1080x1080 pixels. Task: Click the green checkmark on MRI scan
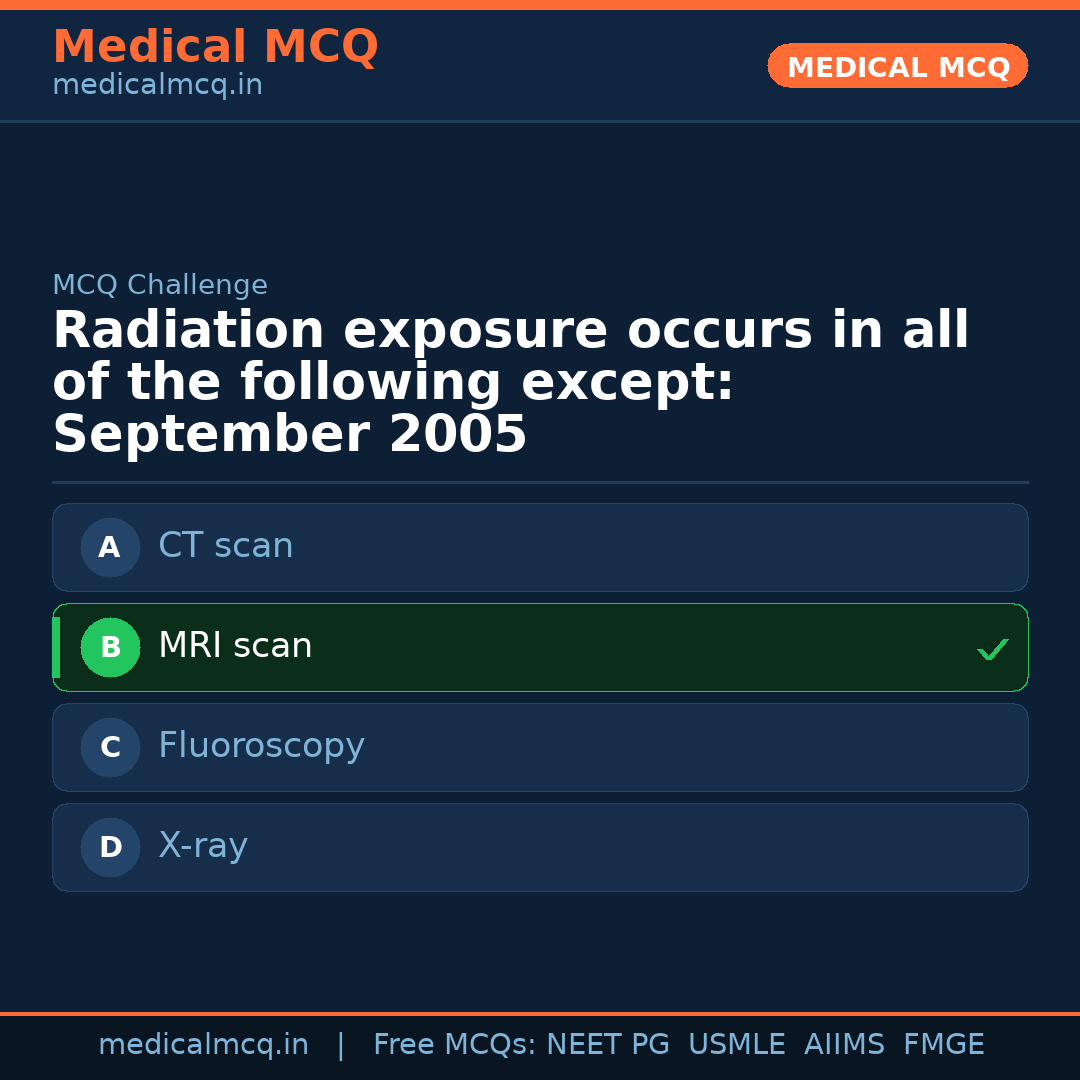993,649
